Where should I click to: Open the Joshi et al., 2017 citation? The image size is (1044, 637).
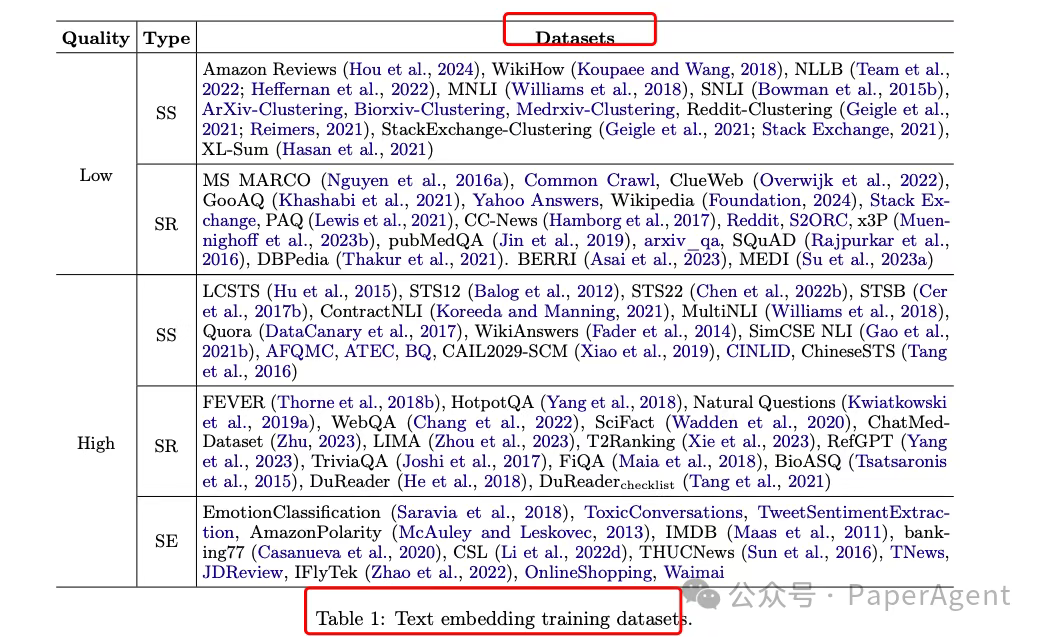(471, 462)
